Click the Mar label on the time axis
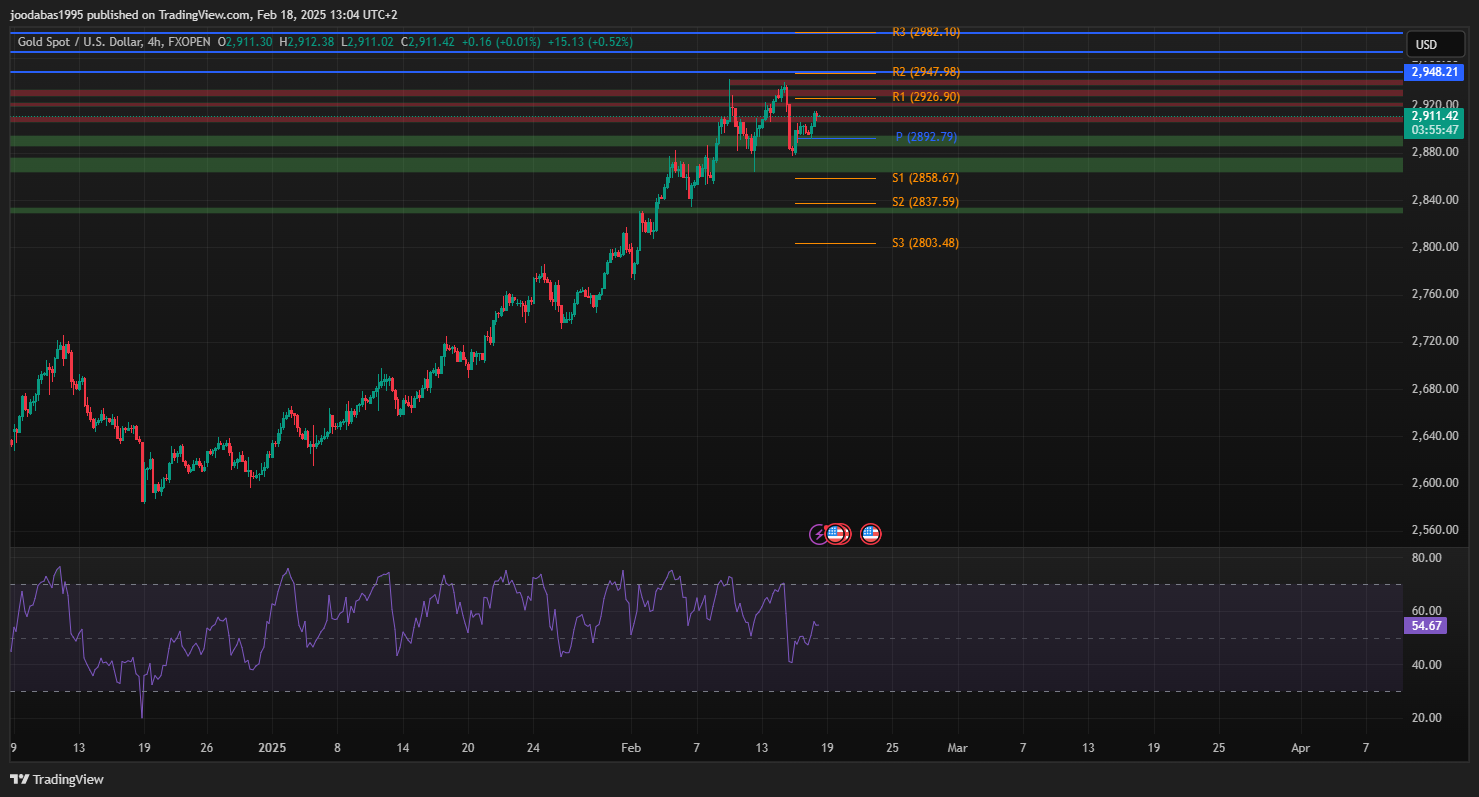The width and height of the screenshot is (1479, 797). tap(958, 747)
